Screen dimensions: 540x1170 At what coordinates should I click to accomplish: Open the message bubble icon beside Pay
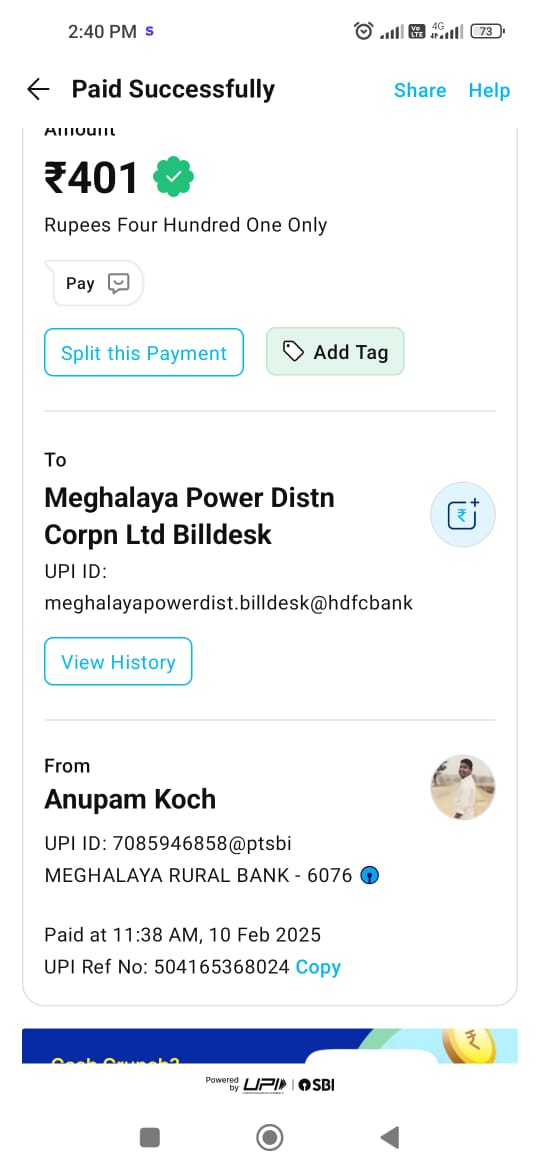coord(119,283)
